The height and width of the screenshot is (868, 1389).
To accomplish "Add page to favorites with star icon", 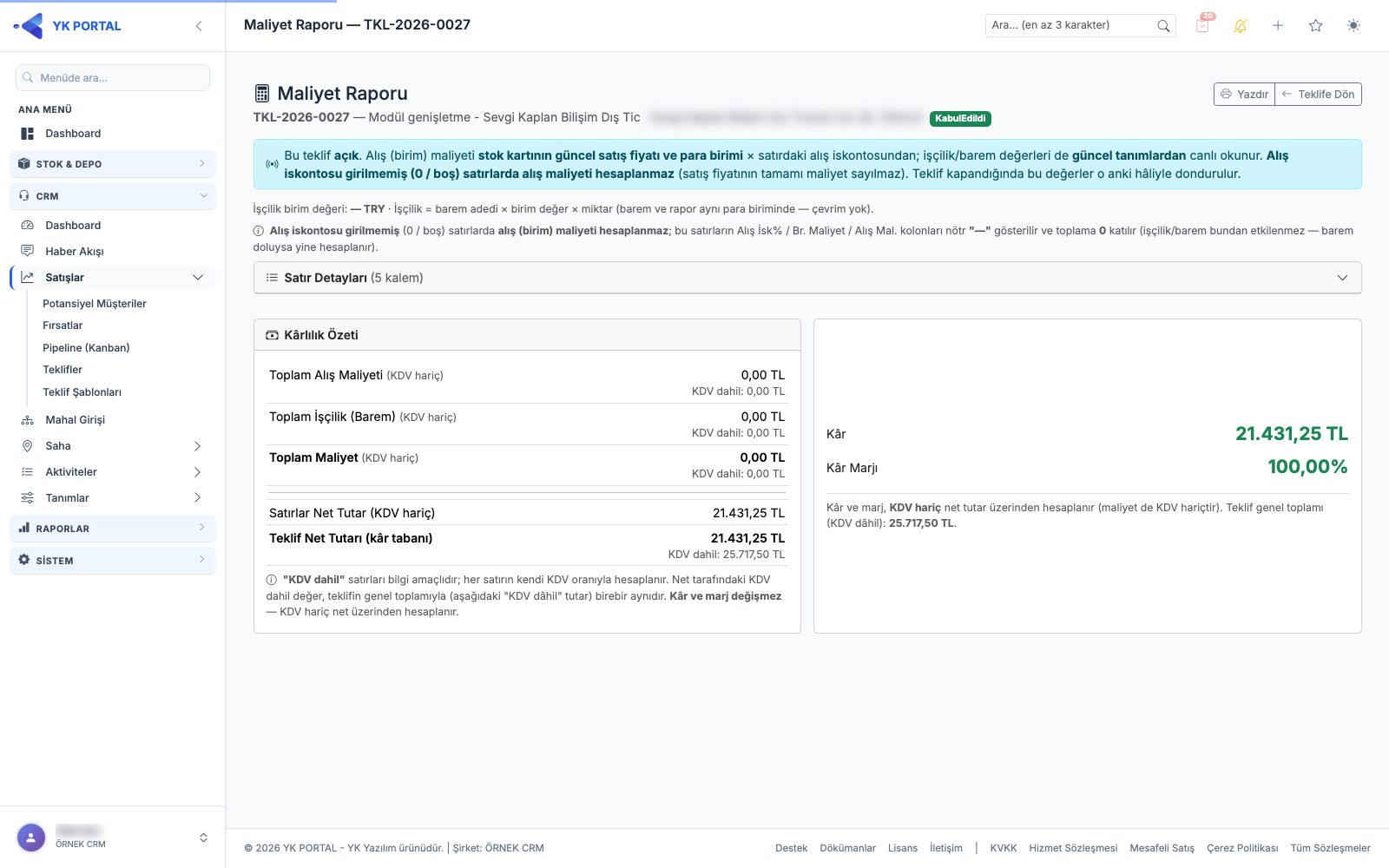I will 1315,26.
